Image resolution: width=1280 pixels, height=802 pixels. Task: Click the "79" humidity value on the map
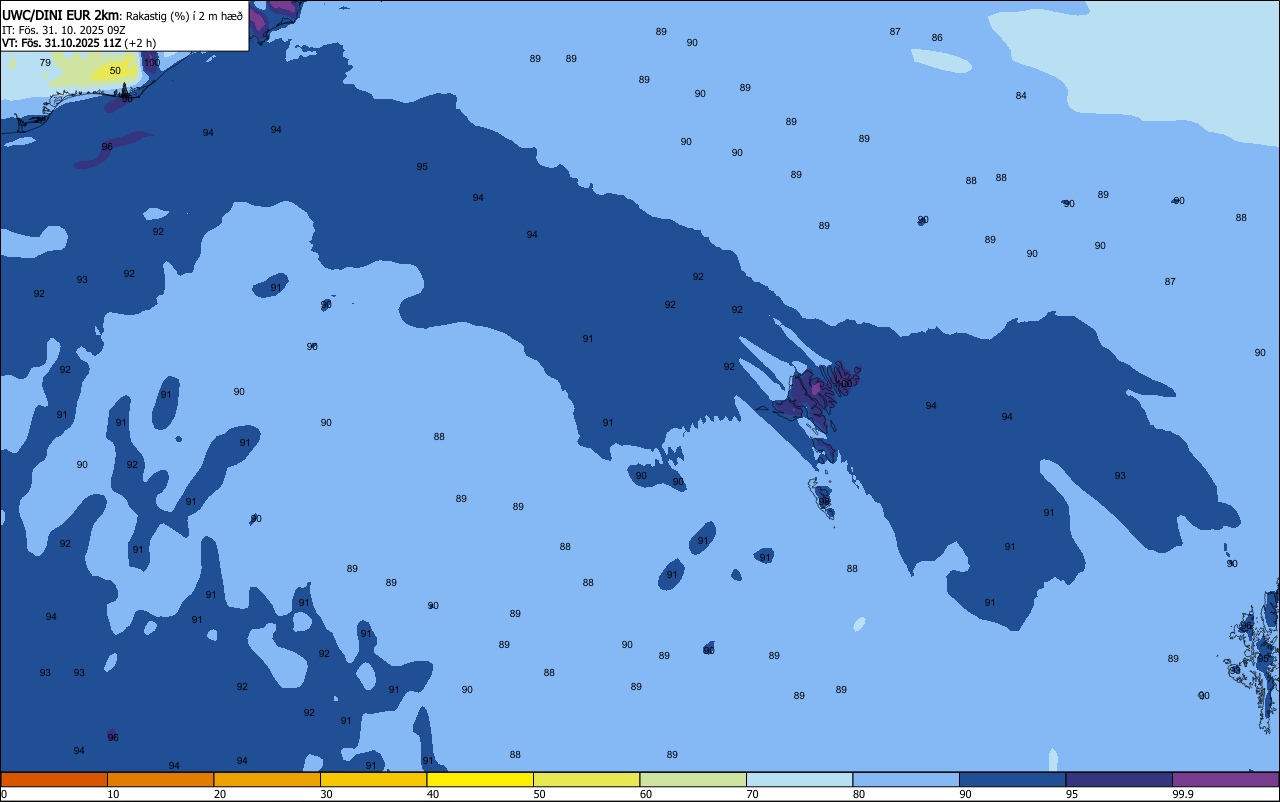(x=45, y=63)
